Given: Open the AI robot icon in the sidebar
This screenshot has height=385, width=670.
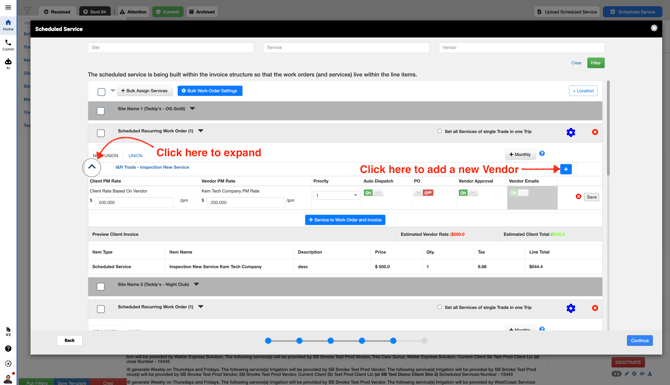Looking at the screenshot, I should (8, 64).
